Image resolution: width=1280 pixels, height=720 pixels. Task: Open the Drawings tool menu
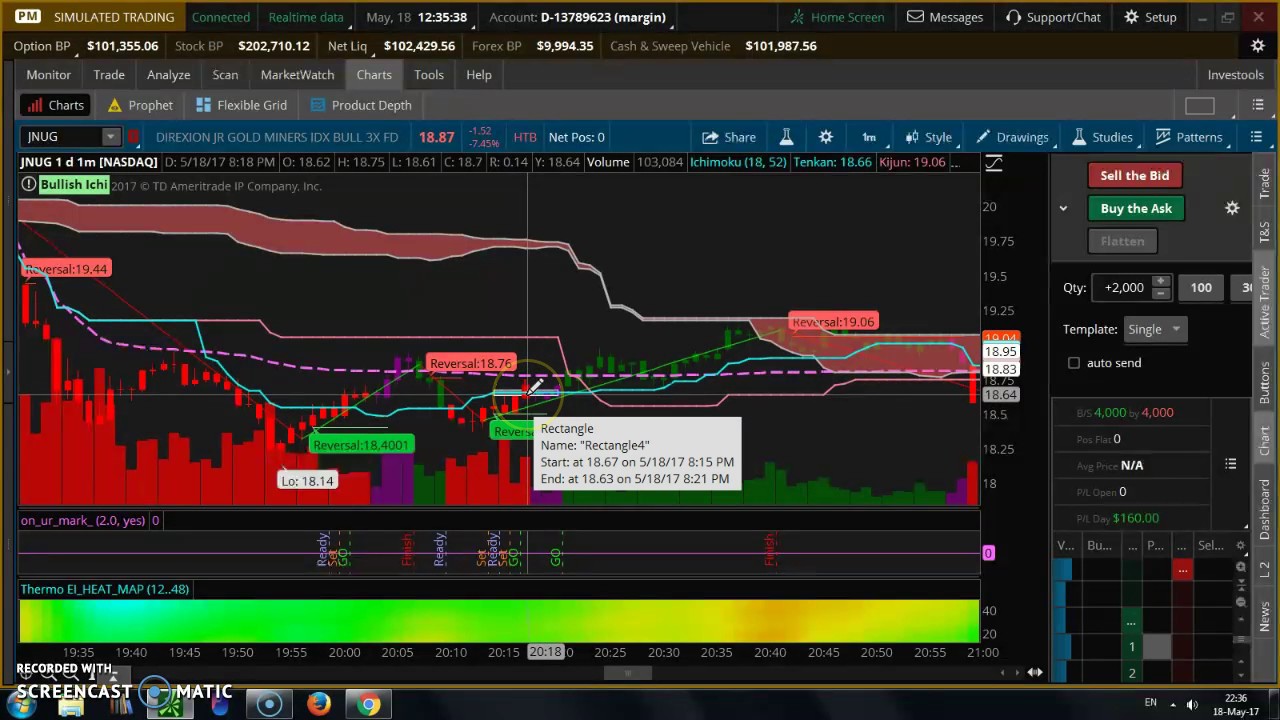1012,137
